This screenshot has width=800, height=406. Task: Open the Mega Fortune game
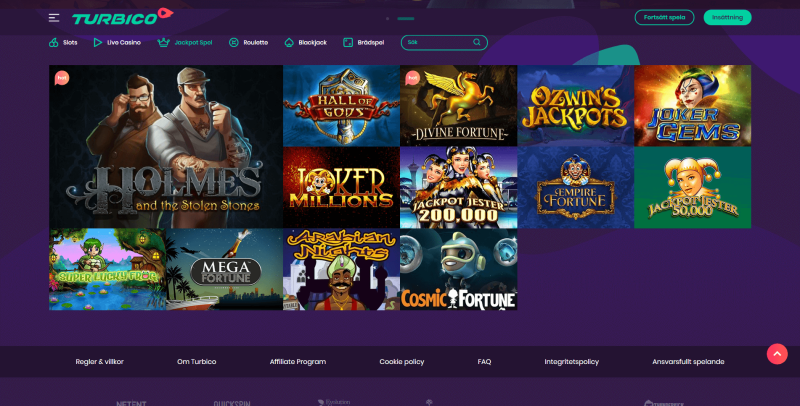[224, 269]
